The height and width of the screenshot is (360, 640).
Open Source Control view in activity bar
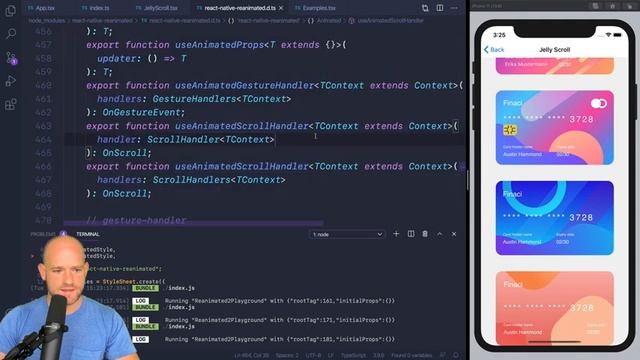click(x=11, y=58)
